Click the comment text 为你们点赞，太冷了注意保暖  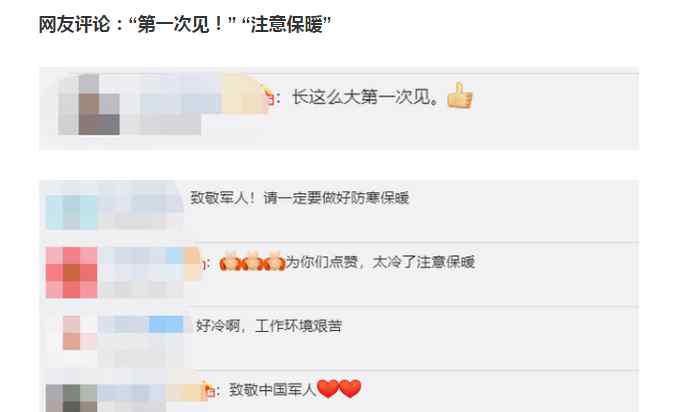tap(381, 262)
